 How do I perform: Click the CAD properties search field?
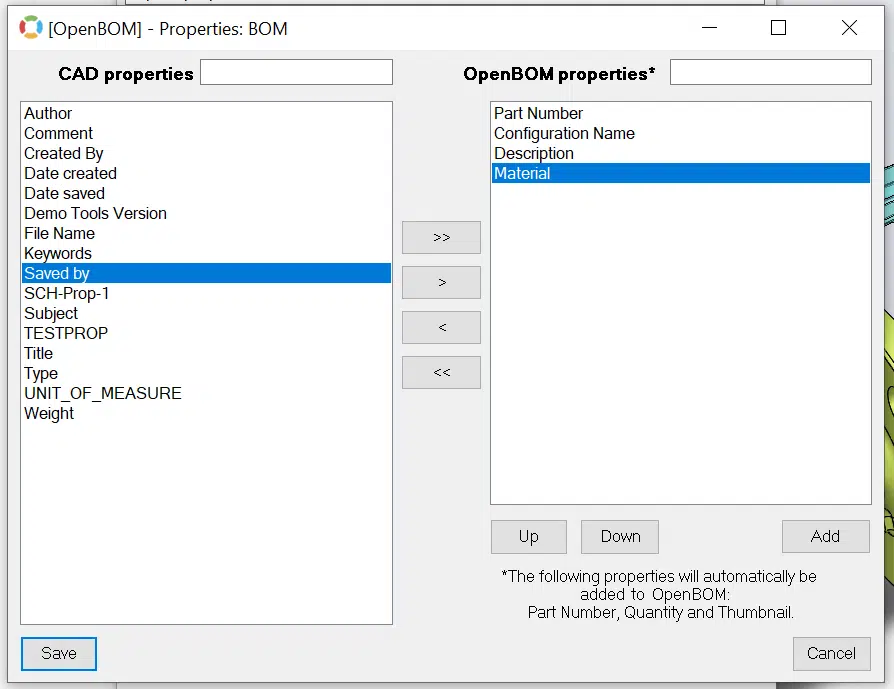(x=296, y=72)
